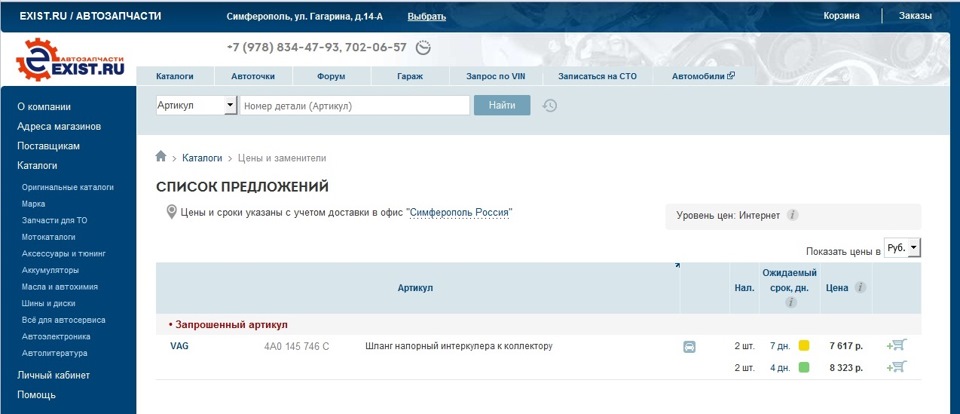Click info icon beside Цена header
Screen dimensions: 960x414
point(860,287)
